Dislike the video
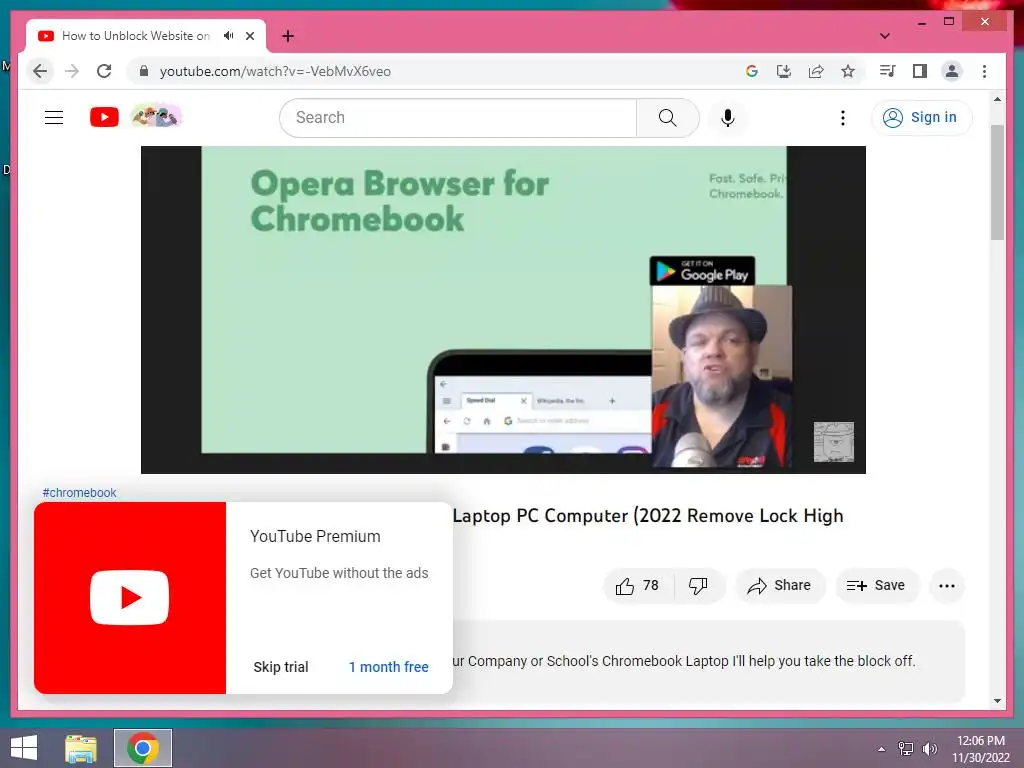This screenshot has width=1024, height=768. pyautogui.click(x=698, y=586)
